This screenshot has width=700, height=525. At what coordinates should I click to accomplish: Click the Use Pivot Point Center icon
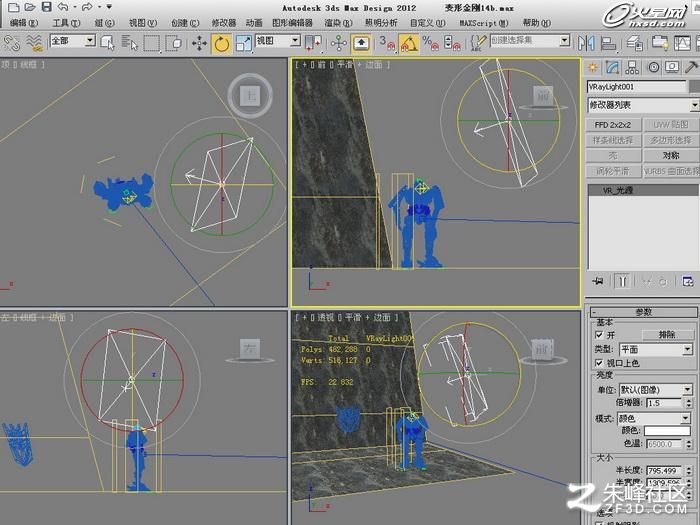313,43
